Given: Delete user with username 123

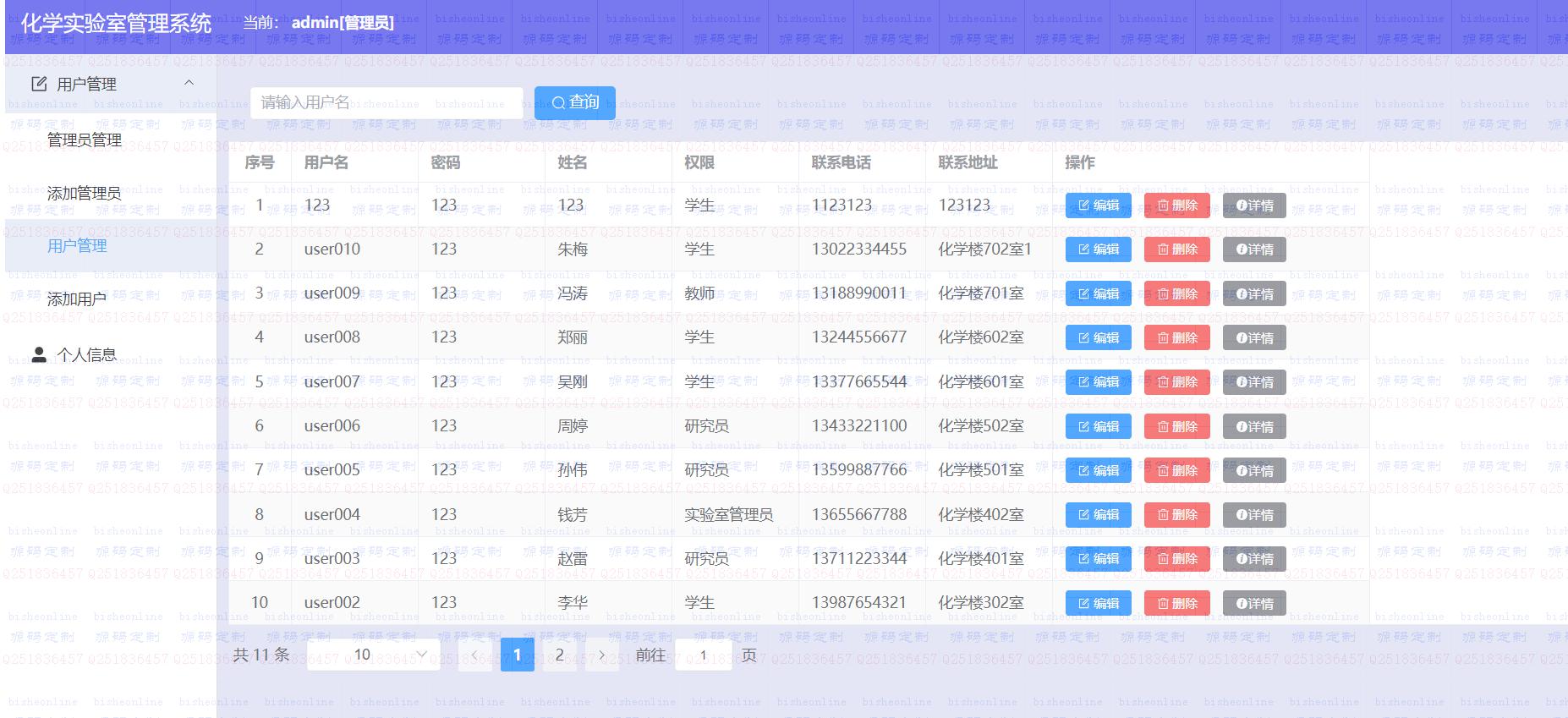Looking at the screenshot, I should click(x=1176, y=206).
